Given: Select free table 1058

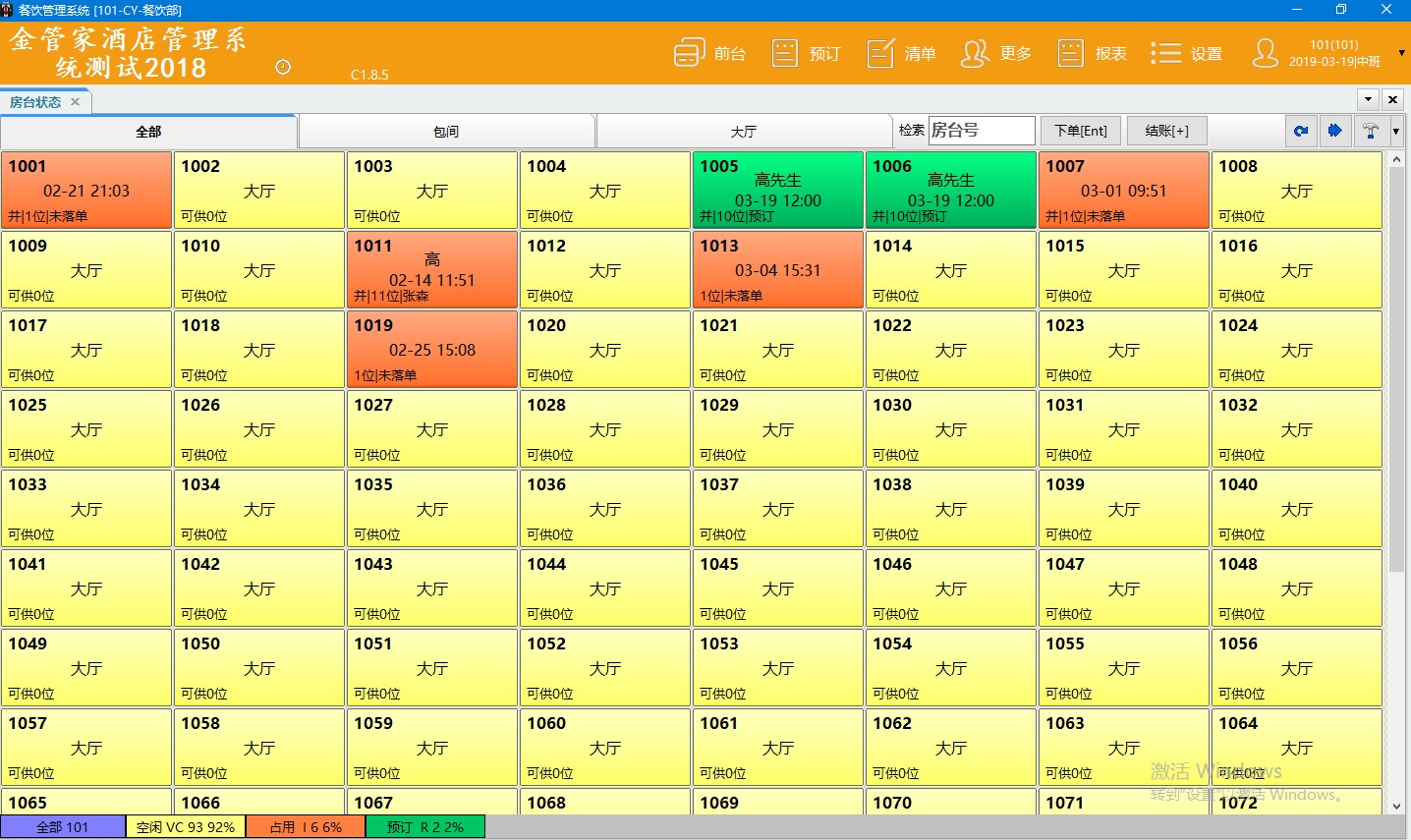Looking at the screenshot, I should pos(259,748).
